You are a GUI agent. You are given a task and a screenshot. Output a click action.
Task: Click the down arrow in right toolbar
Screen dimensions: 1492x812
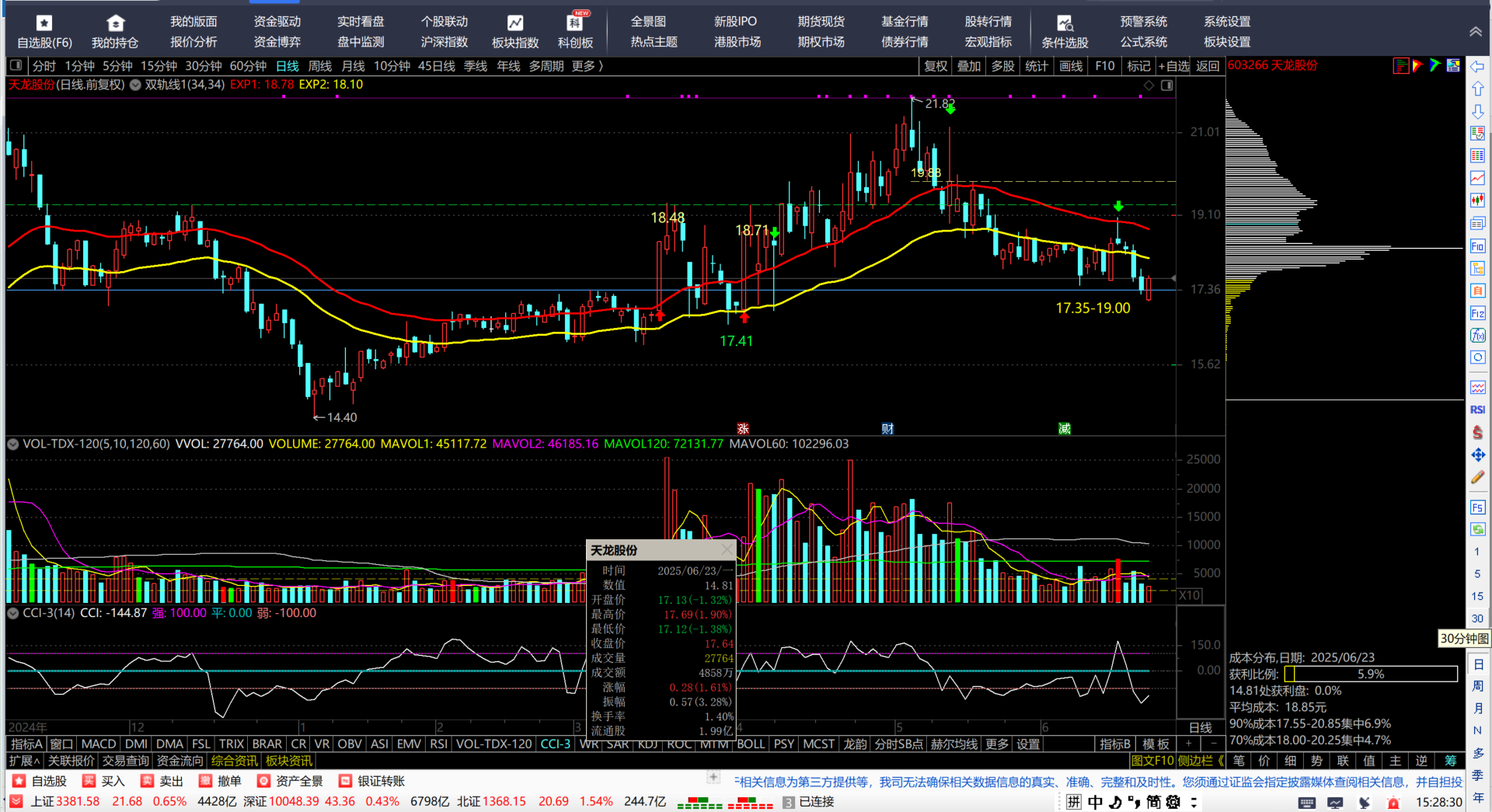pos(1477,112)
